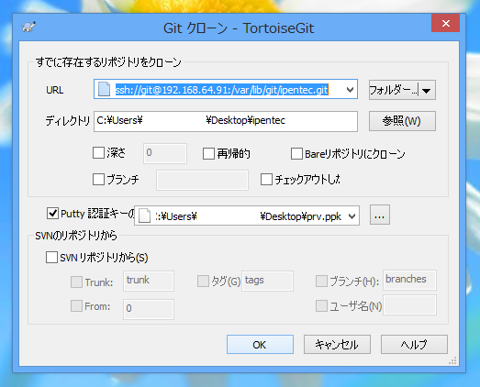Click the trunk text field
Viewport: 480px width, 387px height.
148,281
